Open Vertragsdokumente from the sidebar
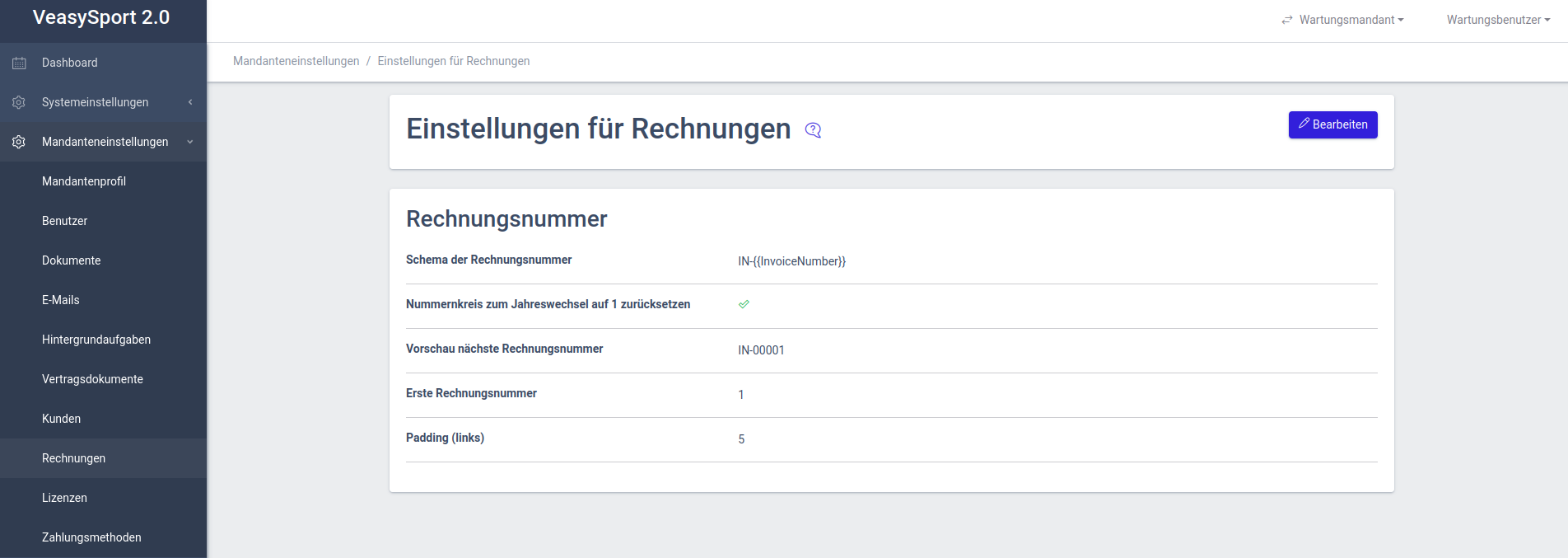Image resolution: width=1568 pixels, height=558 pixels. point(92,379)
